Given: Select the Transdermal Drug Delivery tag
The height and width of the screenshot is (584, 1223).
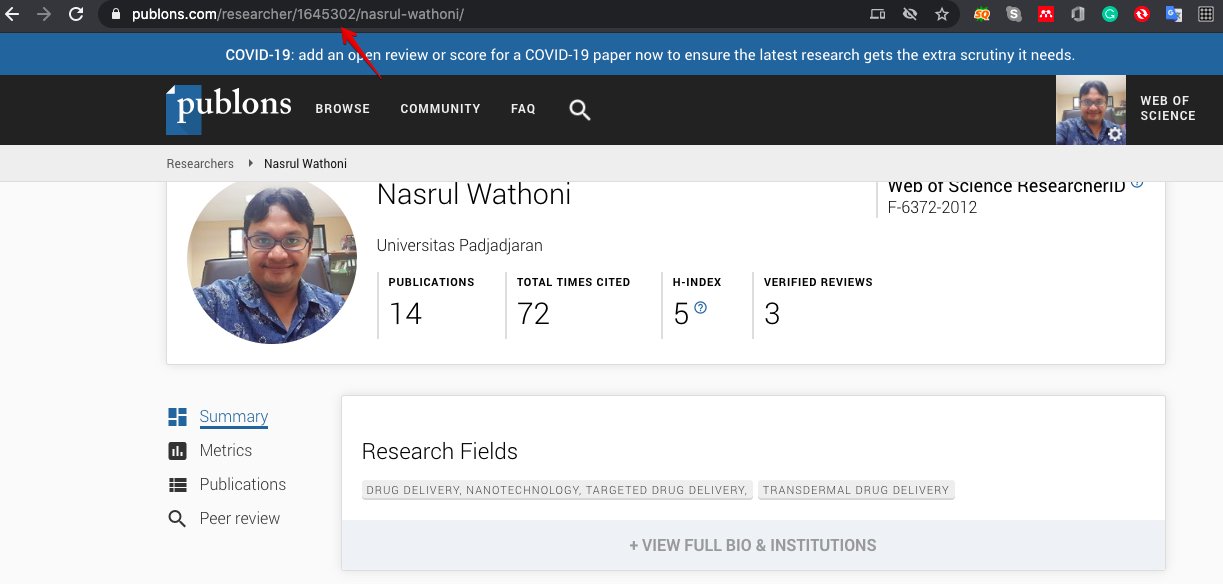Looking at the screenshot, I should pyautogui.click(x=856, y=490).
